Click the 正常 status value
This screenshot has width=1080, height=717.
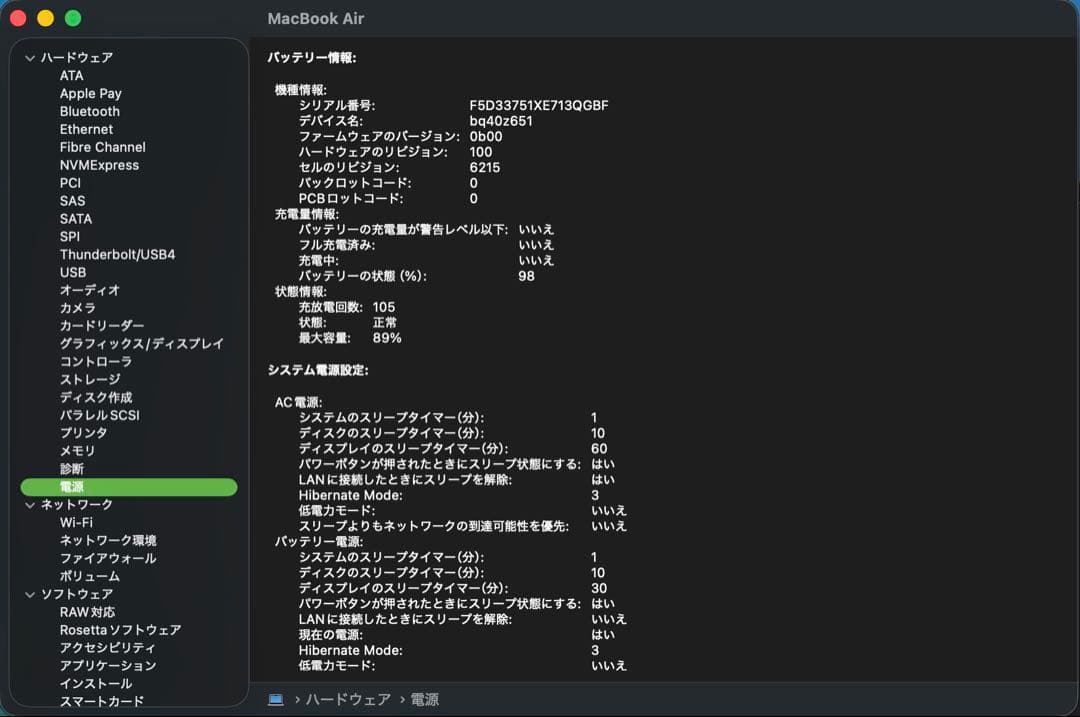tap(384, 323)
